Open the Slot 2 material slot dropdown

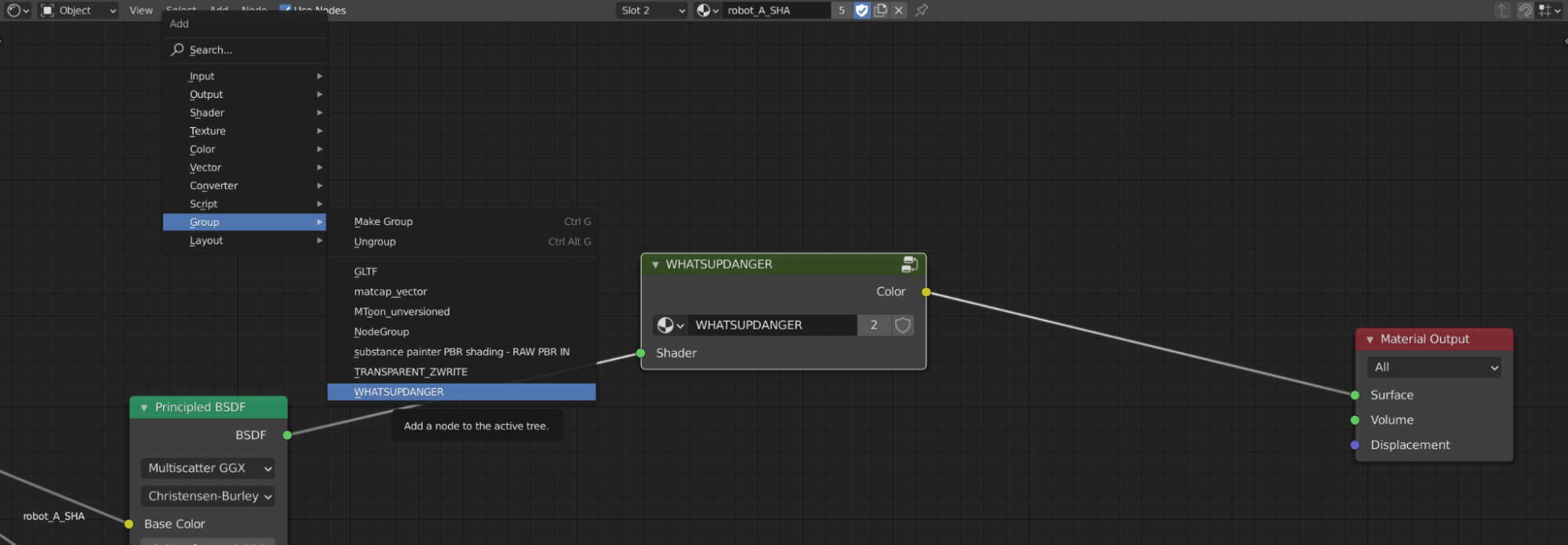(653, 10)
